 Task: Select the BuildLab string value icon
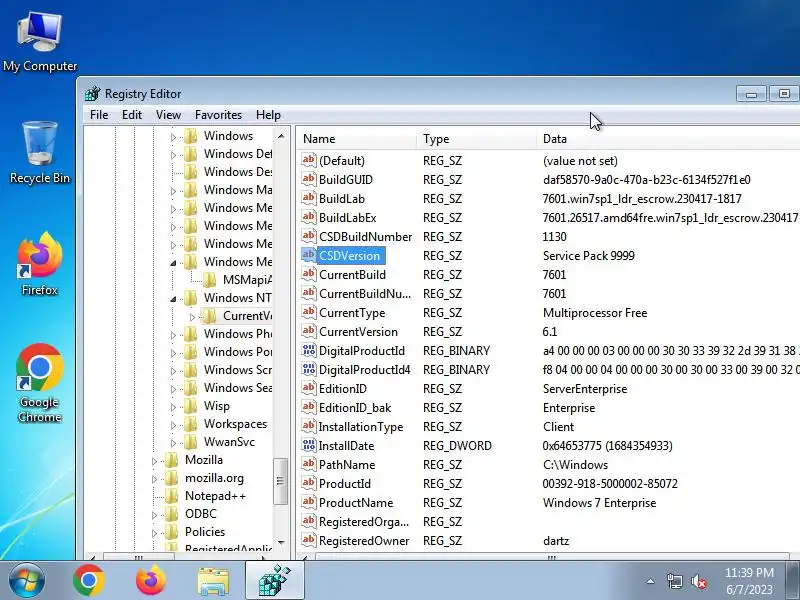(x=309, y=198)
